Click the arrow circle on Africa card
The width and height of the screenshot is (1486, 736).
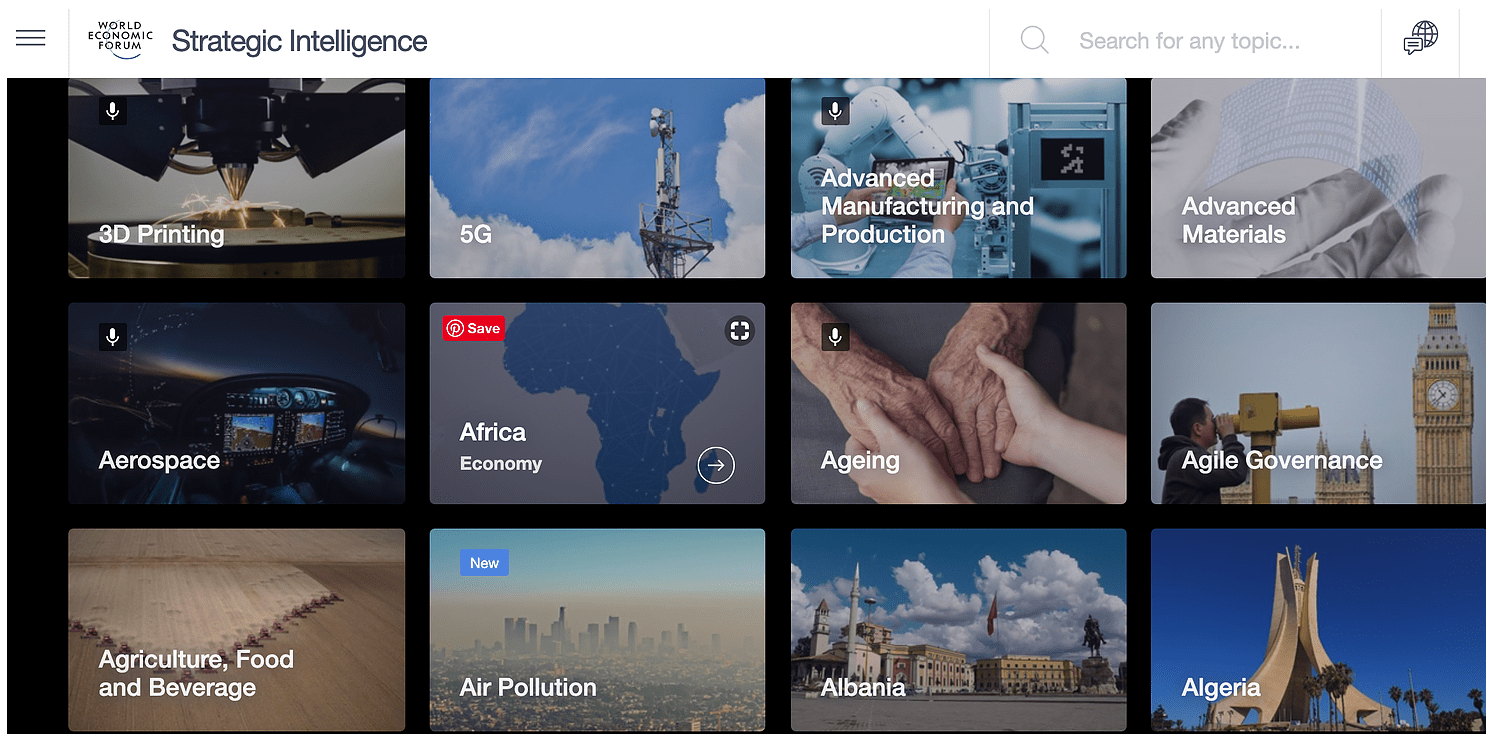(716, 464)
